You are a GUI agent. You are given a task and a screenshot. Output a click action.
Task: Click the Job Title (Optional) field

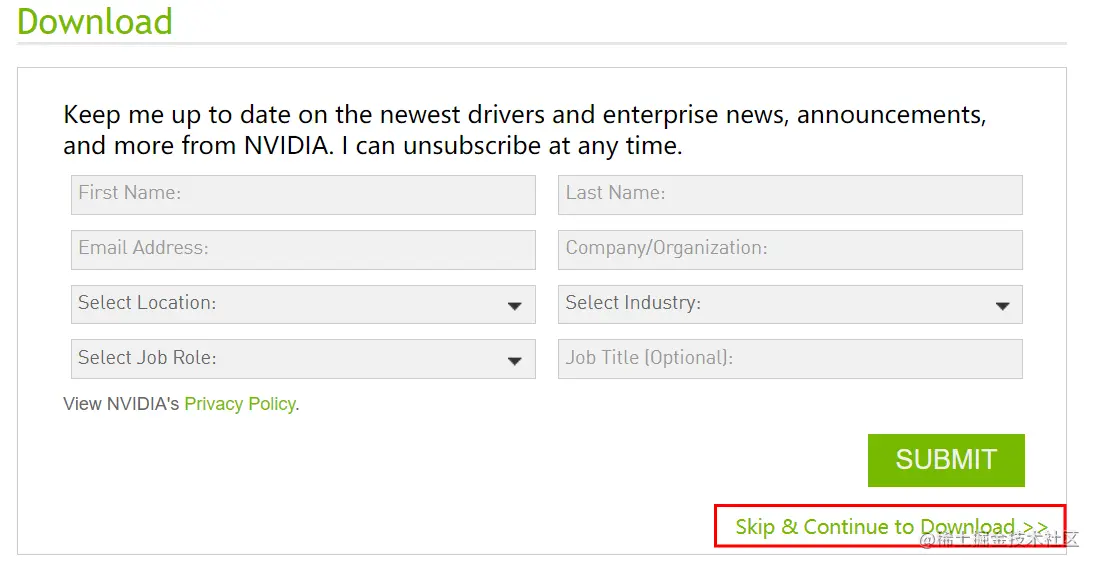point(790,359)
